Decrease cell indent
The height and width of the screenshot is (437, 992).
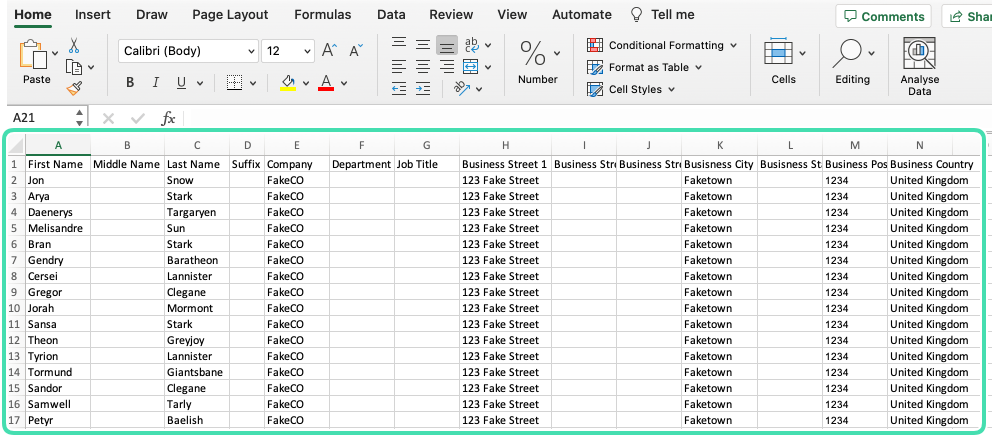coord(399,89)
